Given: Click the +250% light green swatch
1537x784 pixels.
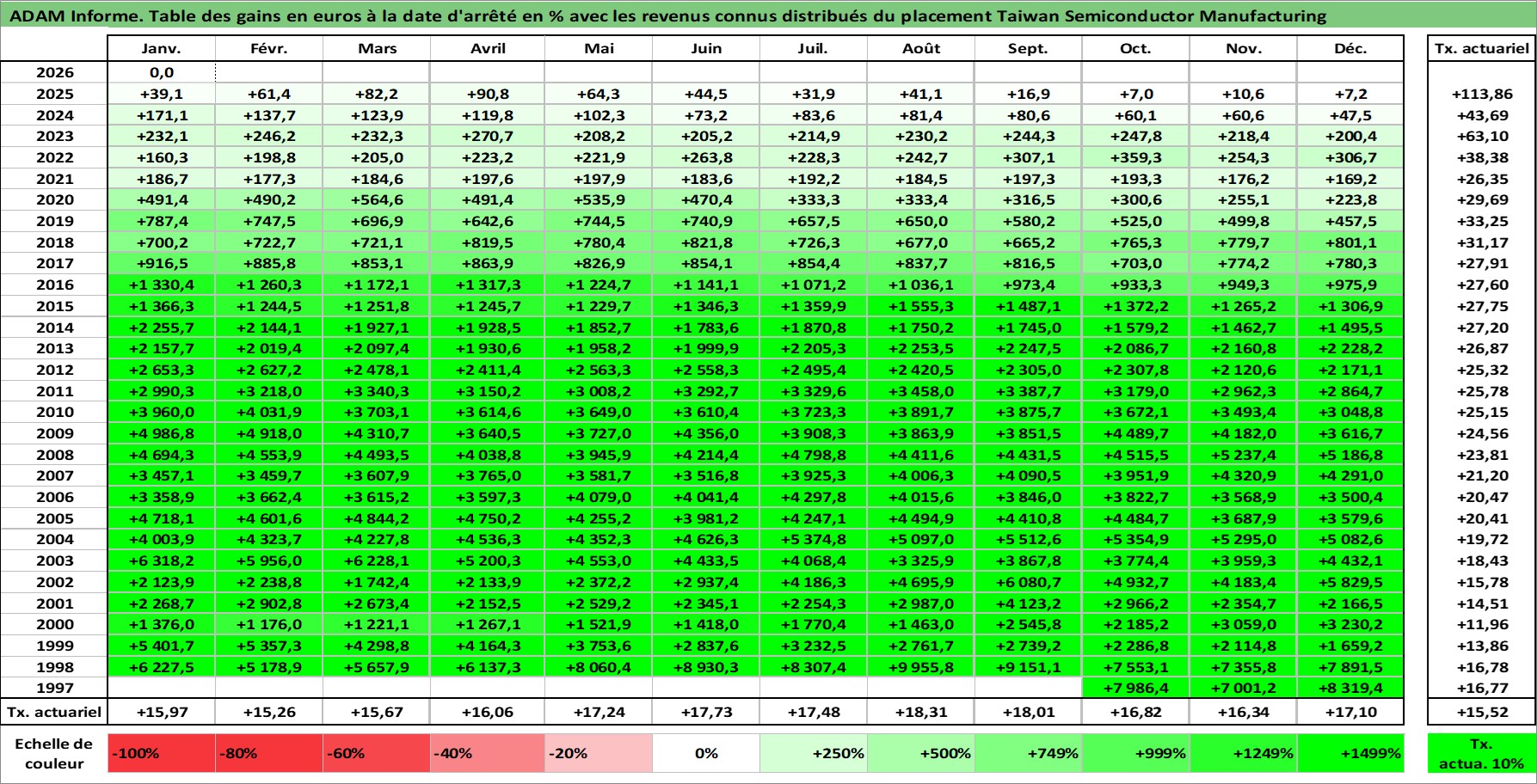Looking at the screenshot, I should [814, 753].
